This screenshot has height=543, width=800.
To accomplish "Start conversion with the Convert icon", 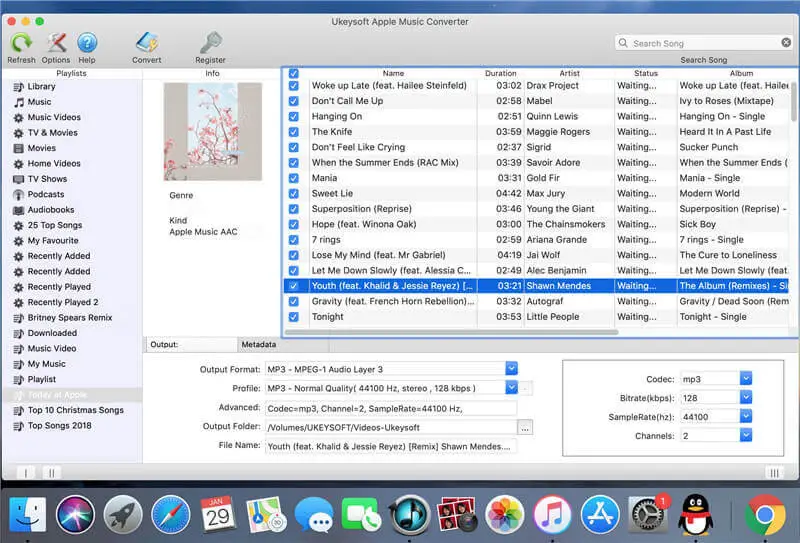I will (x=147, y=43).
